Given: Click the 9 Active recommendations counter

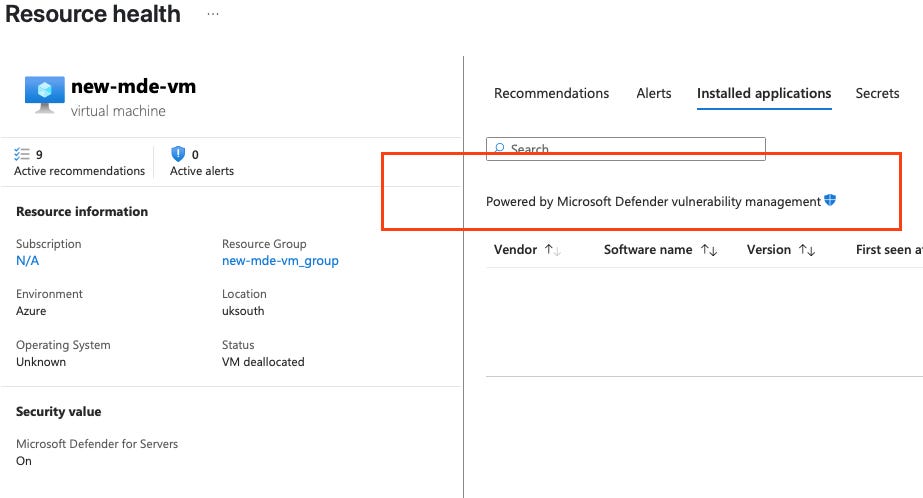Looking at the screenshot, I should click(x=79, y=162).
